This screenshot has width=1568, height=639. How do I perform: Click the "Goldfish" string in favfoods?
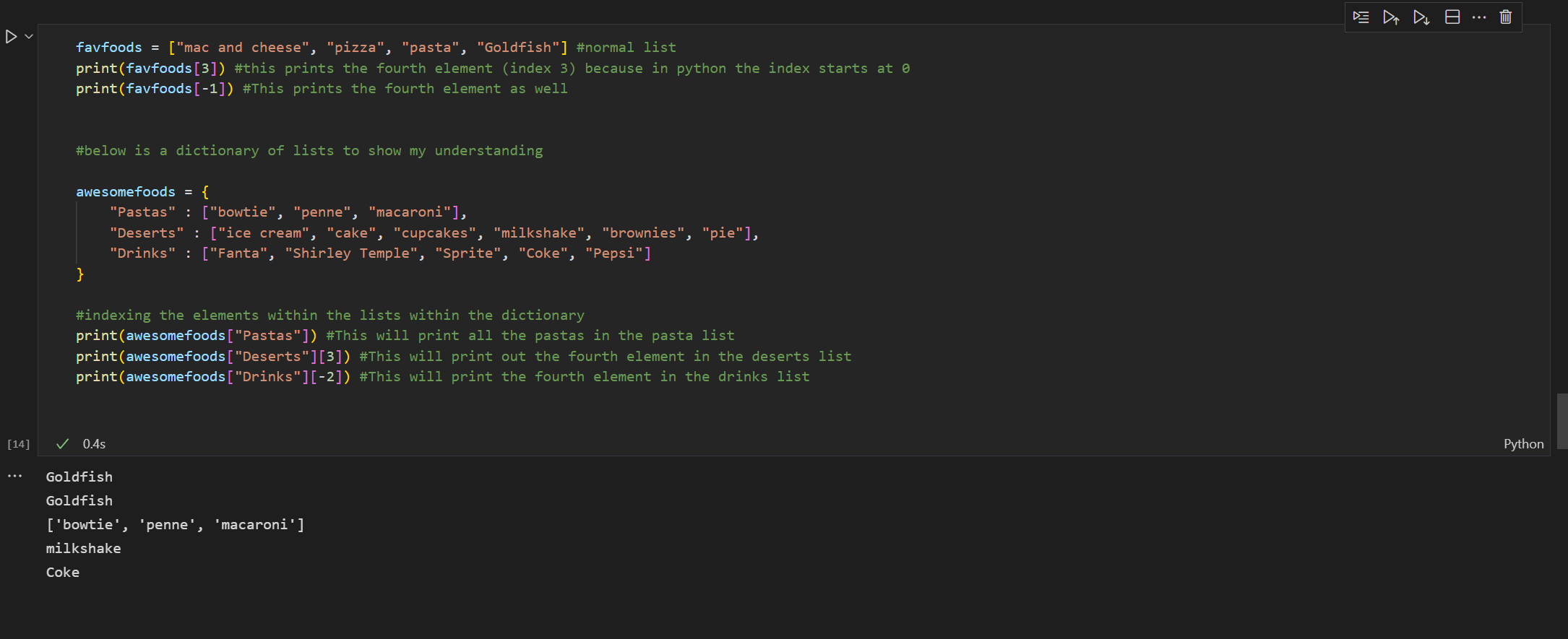tap(518, 48)
